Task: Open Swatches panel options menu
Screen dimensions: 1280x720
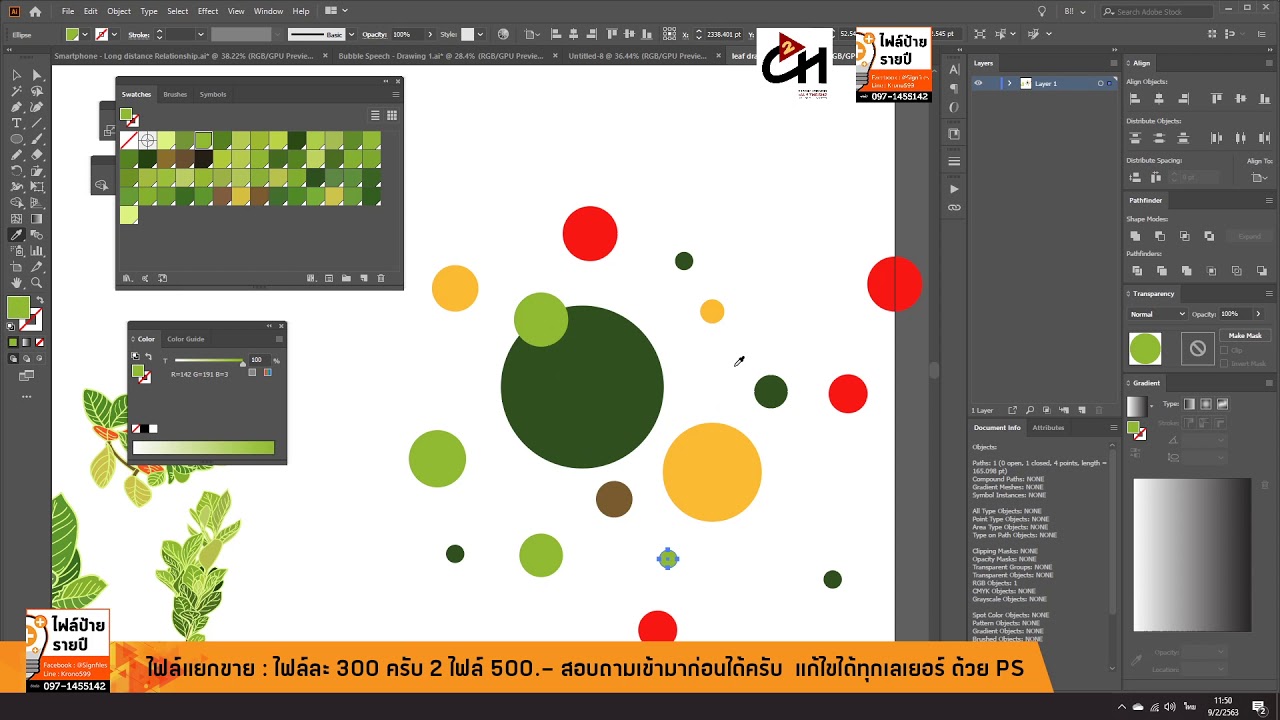Action: (396, 94)
